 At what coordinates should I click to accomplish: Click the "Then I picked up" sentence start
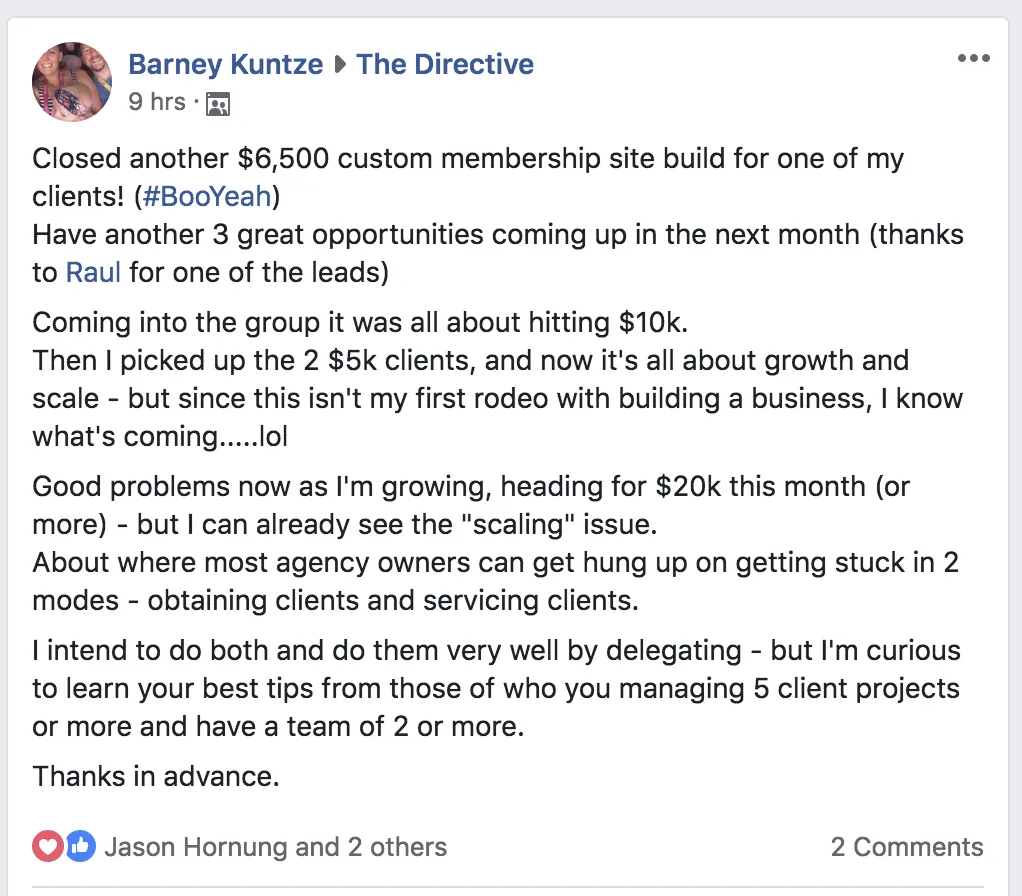click(130, 360)
